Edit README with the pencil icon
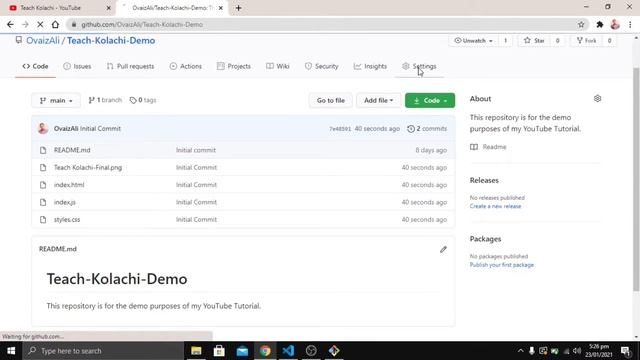 443,249
